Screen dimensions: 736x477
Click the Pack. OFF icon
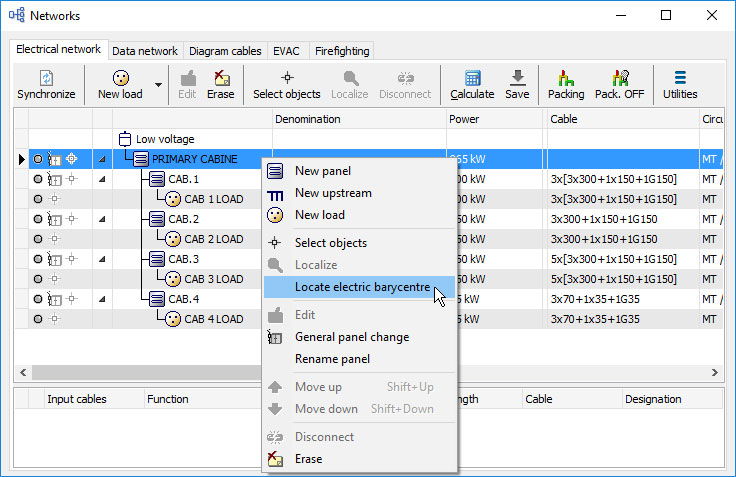tap(620, 78)
